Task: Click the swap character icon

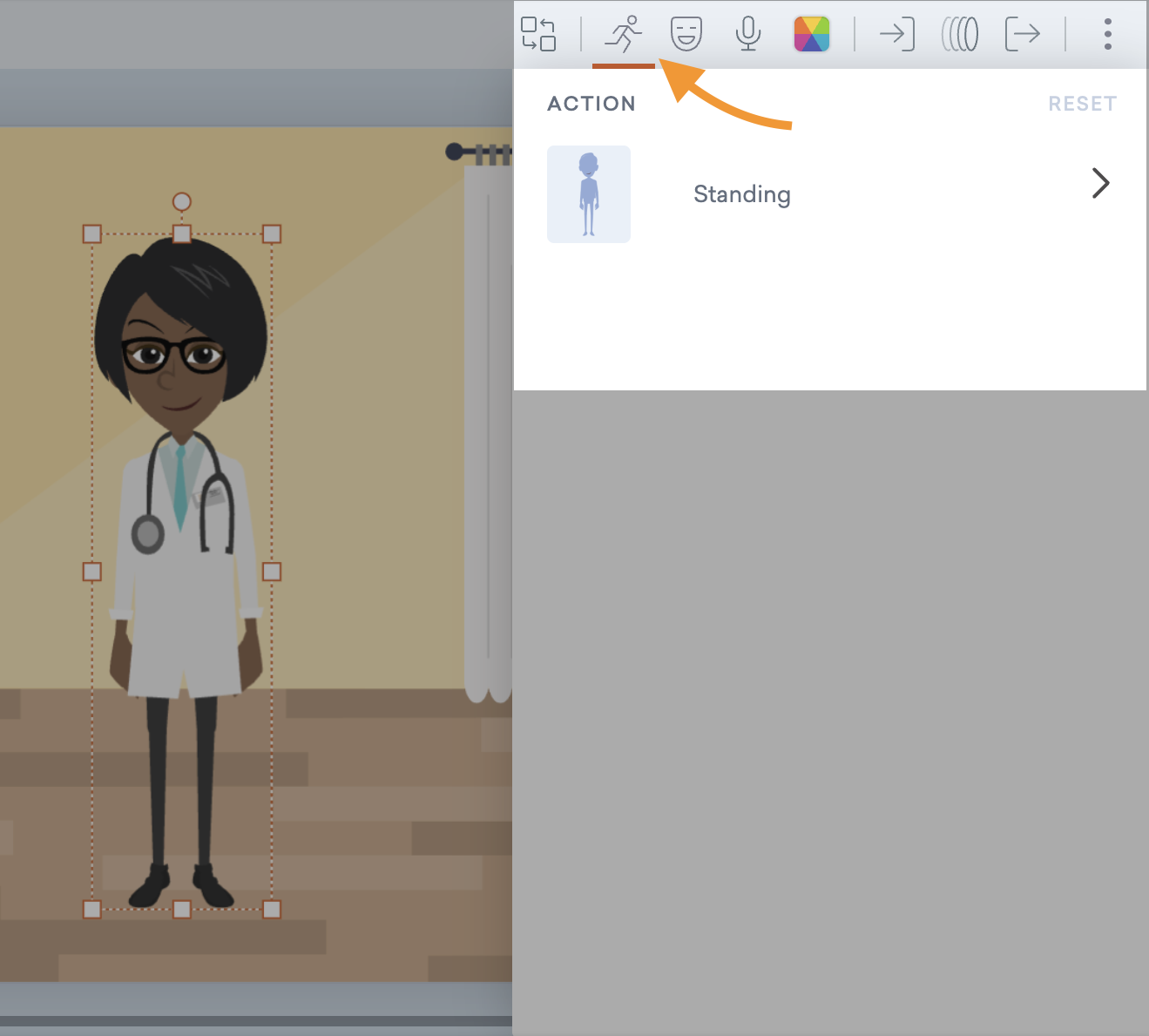Action: coord(538,34)
